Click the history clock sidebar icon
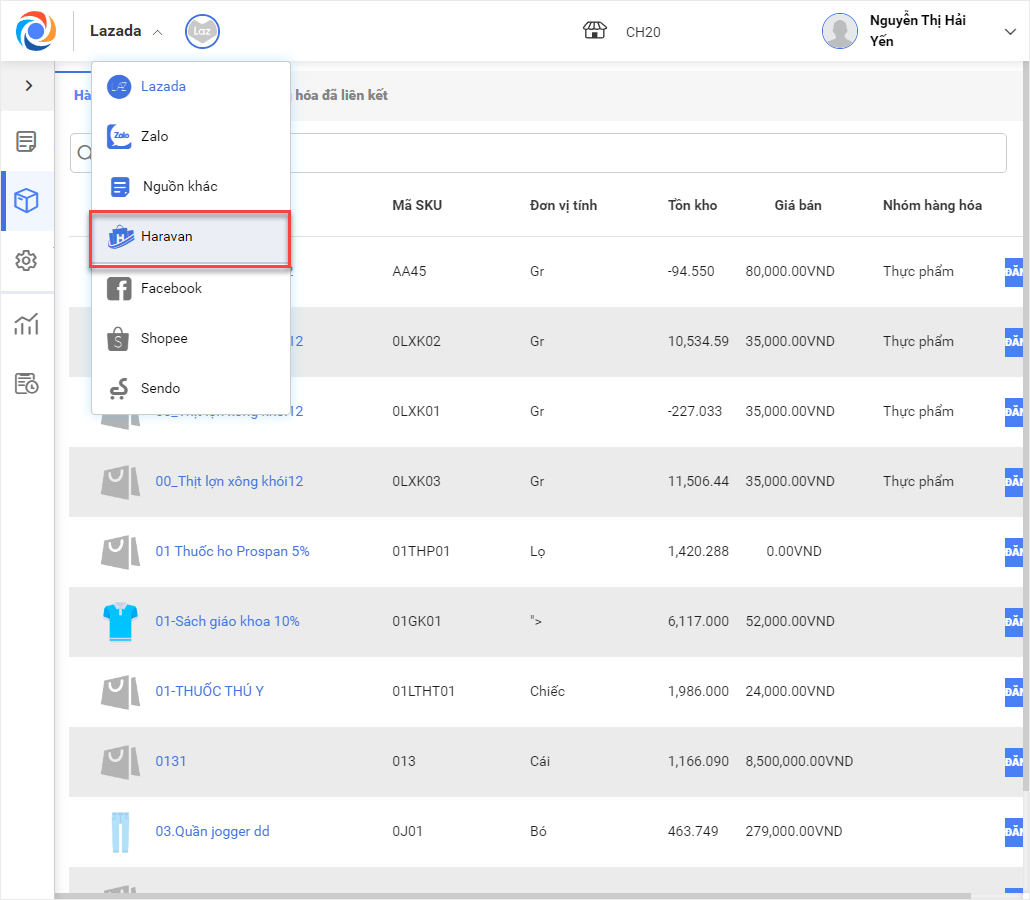 point(27,384)
